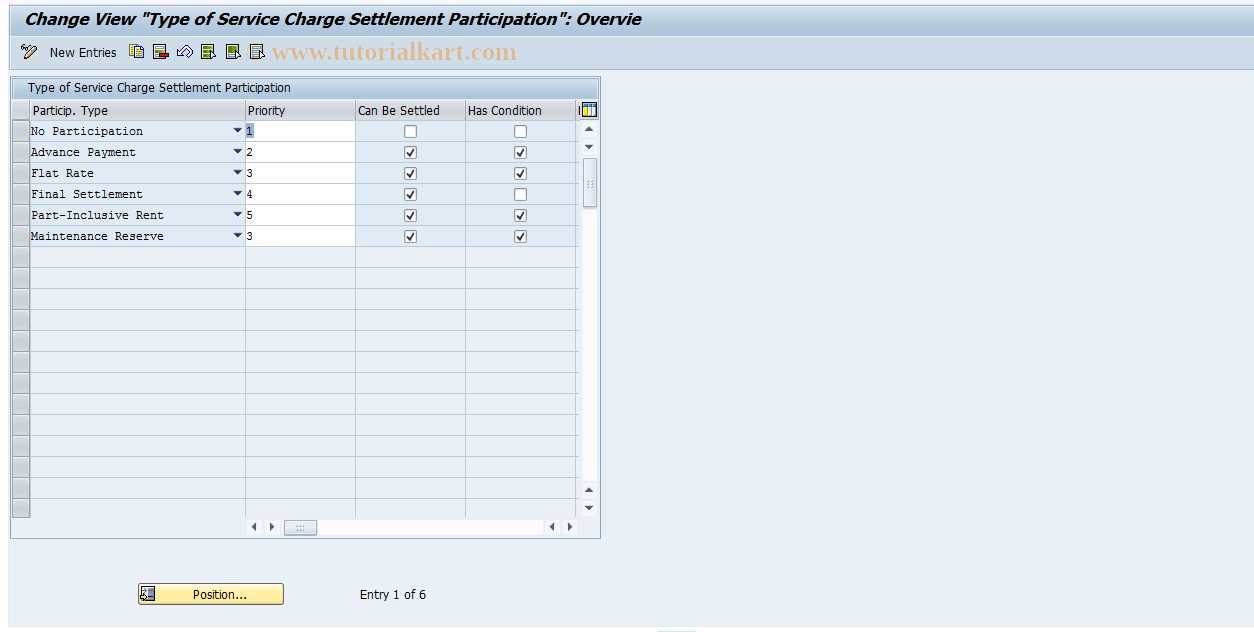This screenshot has width=1254, height=632.
Task: Open the Part-Inclusive Rent type dropdown
Action: point(237,215)
